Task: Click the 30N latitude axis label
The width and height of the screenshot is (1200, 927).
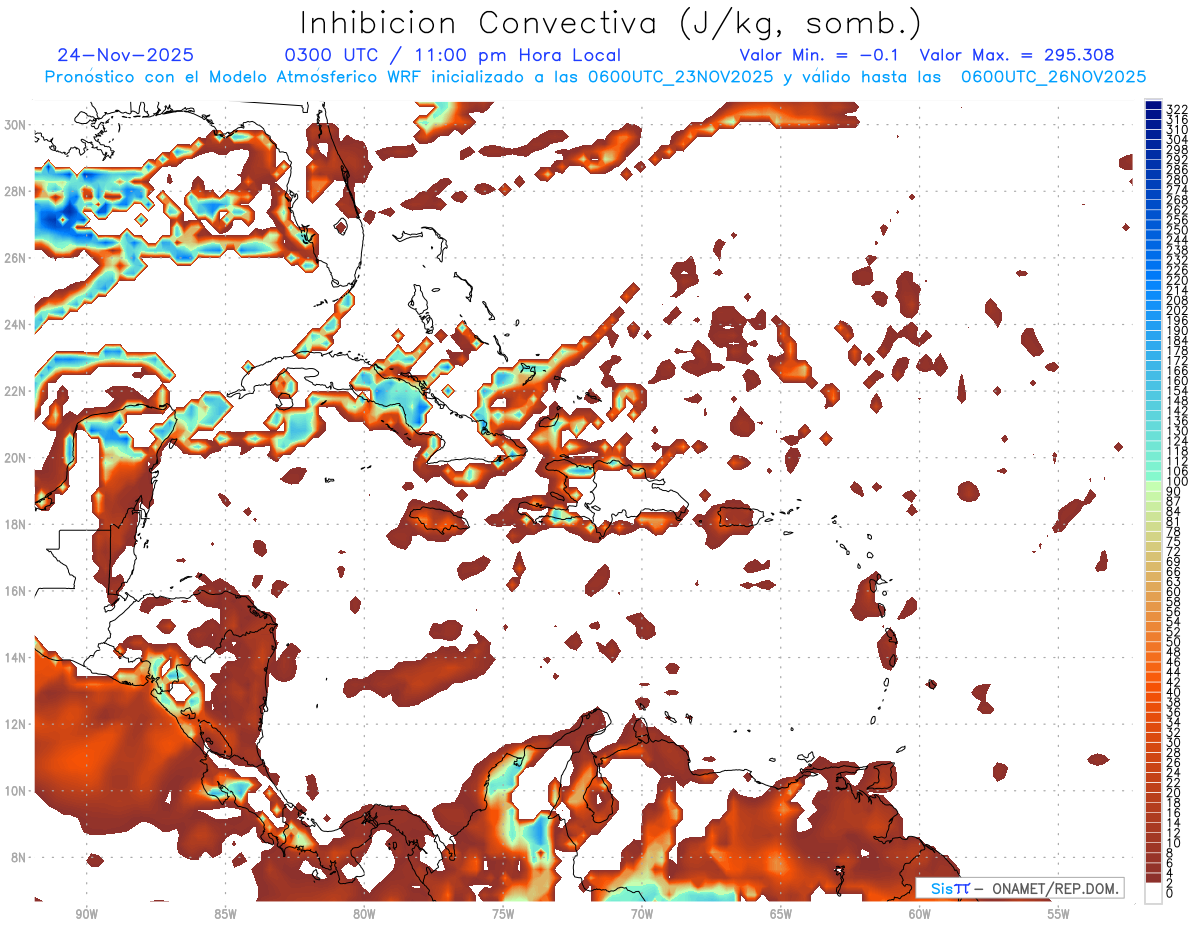Action: pos(17,125)
